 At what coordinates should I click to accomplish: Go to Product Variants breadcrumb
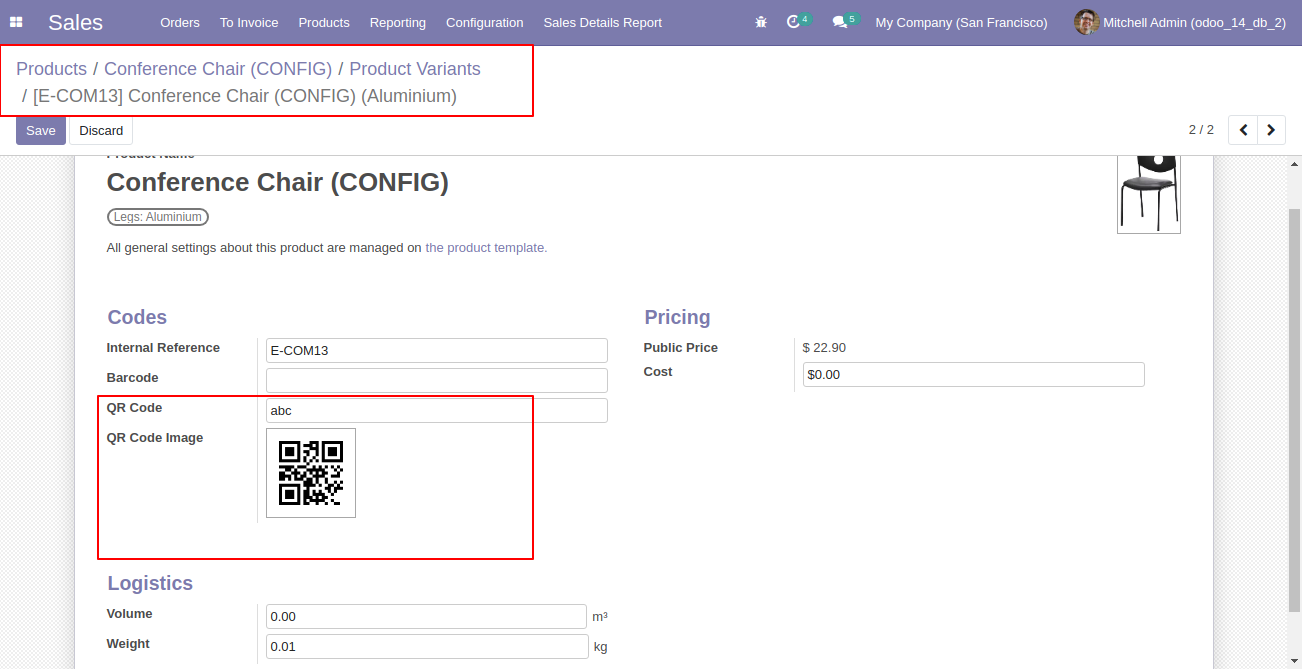click(x=415, y=69)
